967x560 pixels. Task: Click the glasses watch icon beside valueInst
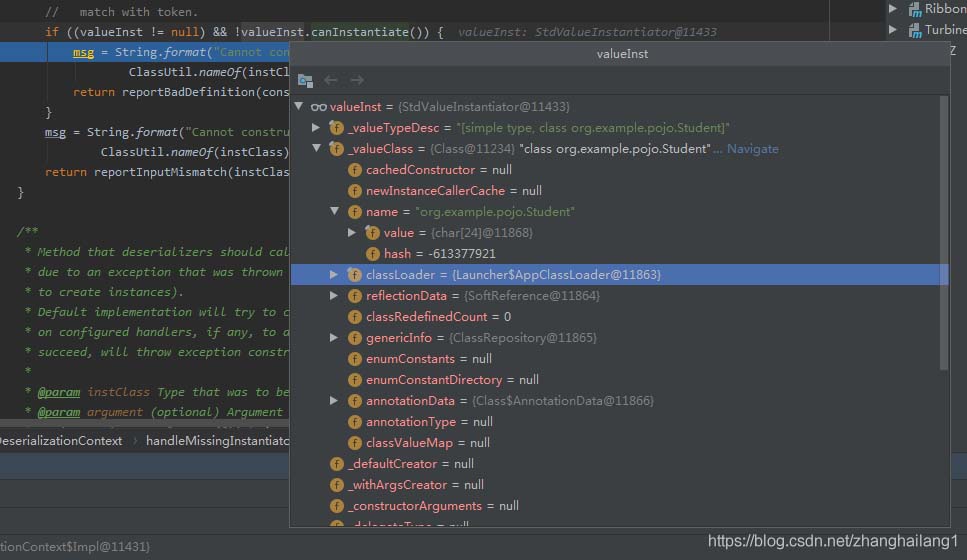[x=318, y=107]
